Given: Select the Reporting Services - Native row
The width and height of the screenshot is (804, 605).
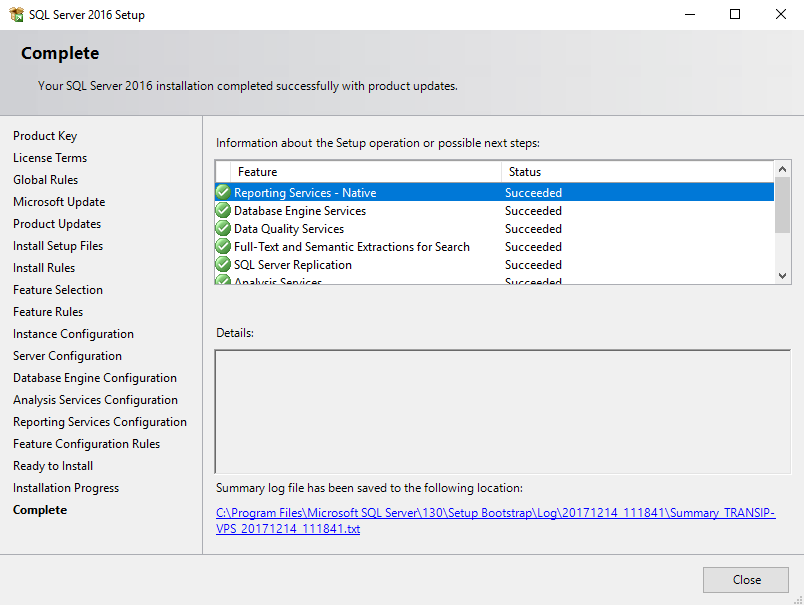Looking at the screenshot, I should click(494, 192).
